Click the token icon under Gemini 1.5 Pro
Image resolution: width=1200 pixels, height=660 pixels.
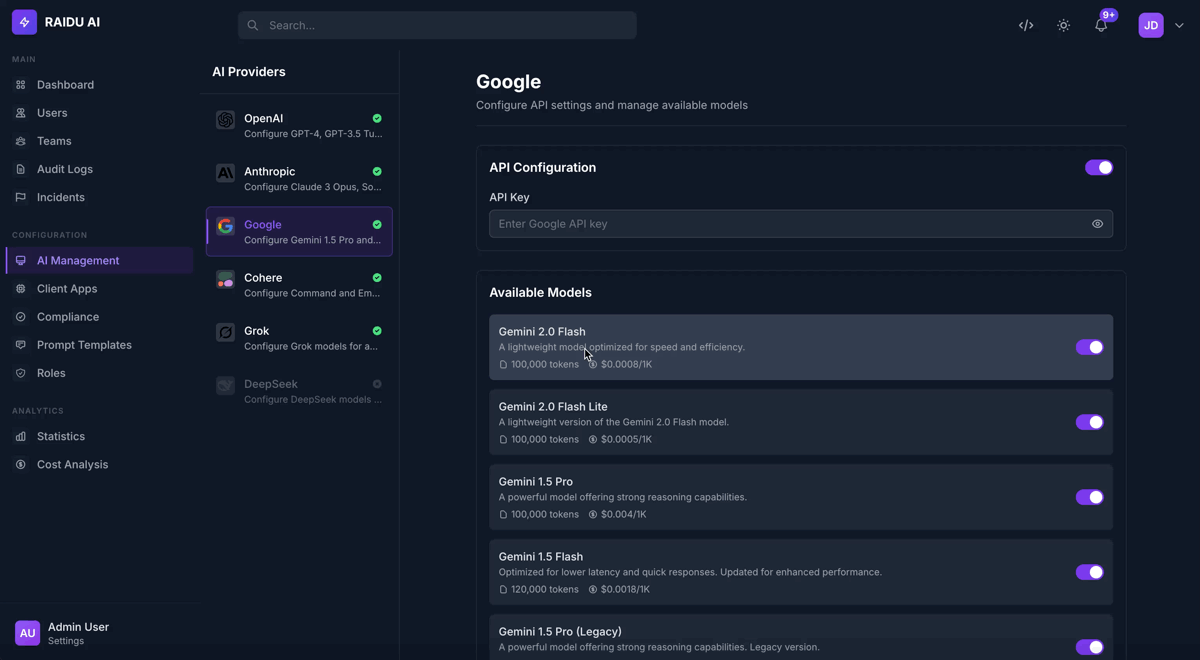tap(503, 515)
